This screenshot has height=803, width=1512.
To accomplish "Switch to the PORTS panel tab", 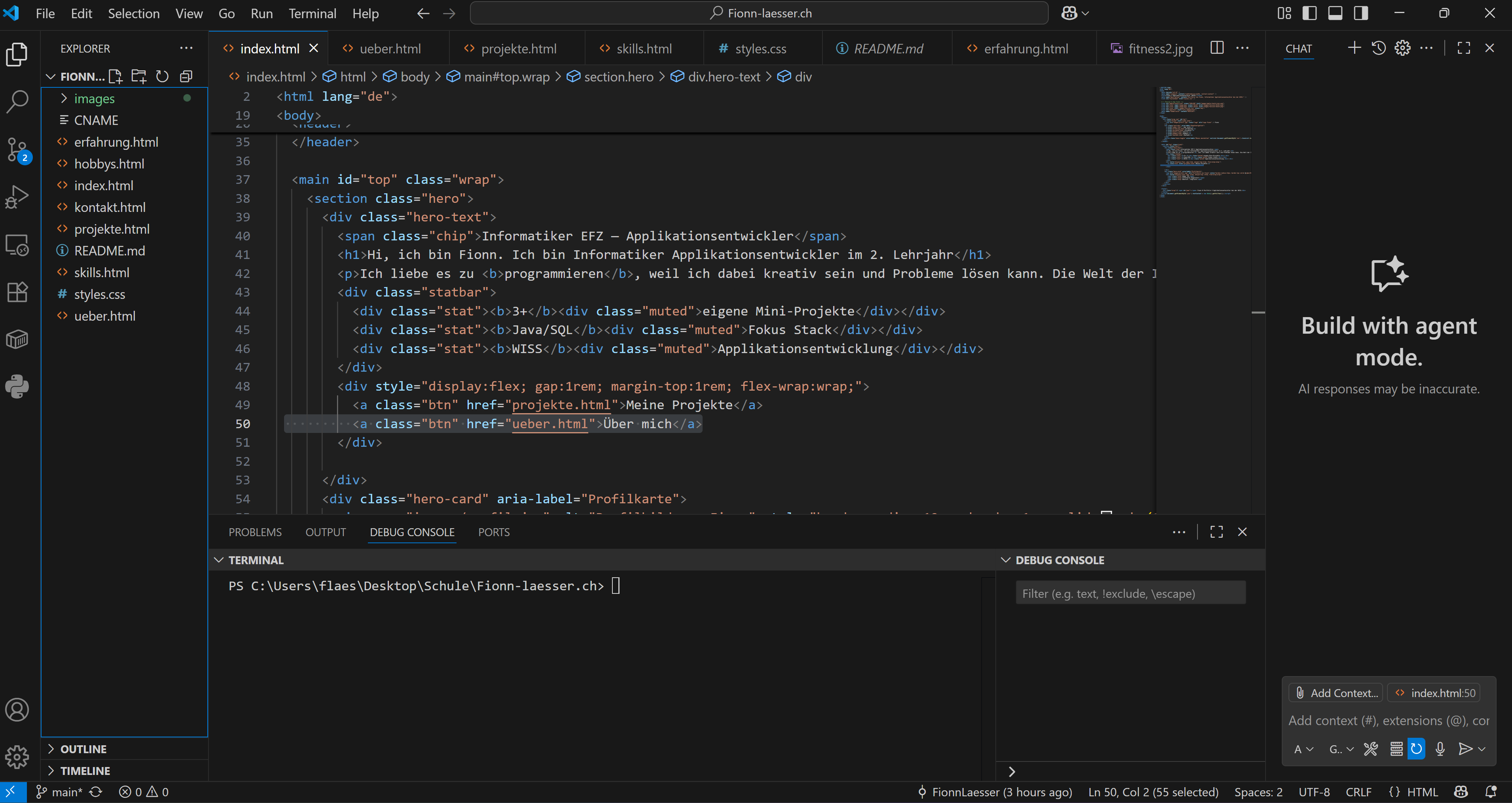I will (x=494, y=532).
